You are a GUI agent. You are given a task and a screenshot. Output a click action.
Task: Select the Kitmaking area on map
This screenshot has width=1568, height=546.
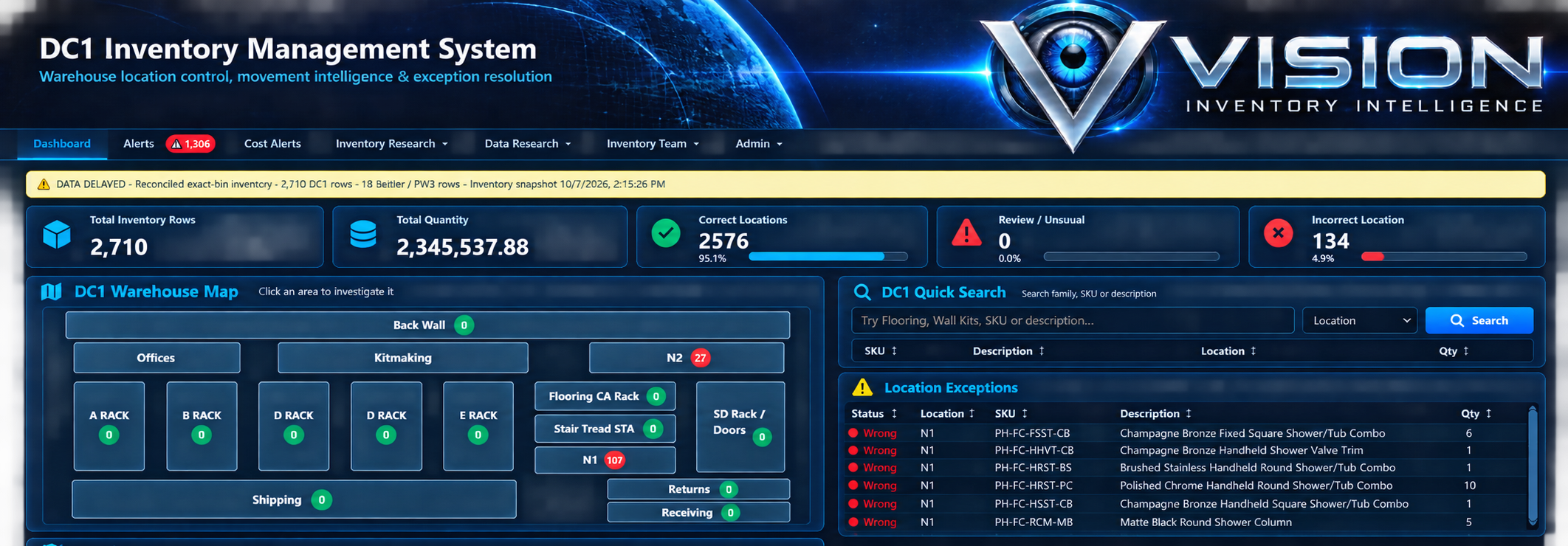tap(402, 358)
